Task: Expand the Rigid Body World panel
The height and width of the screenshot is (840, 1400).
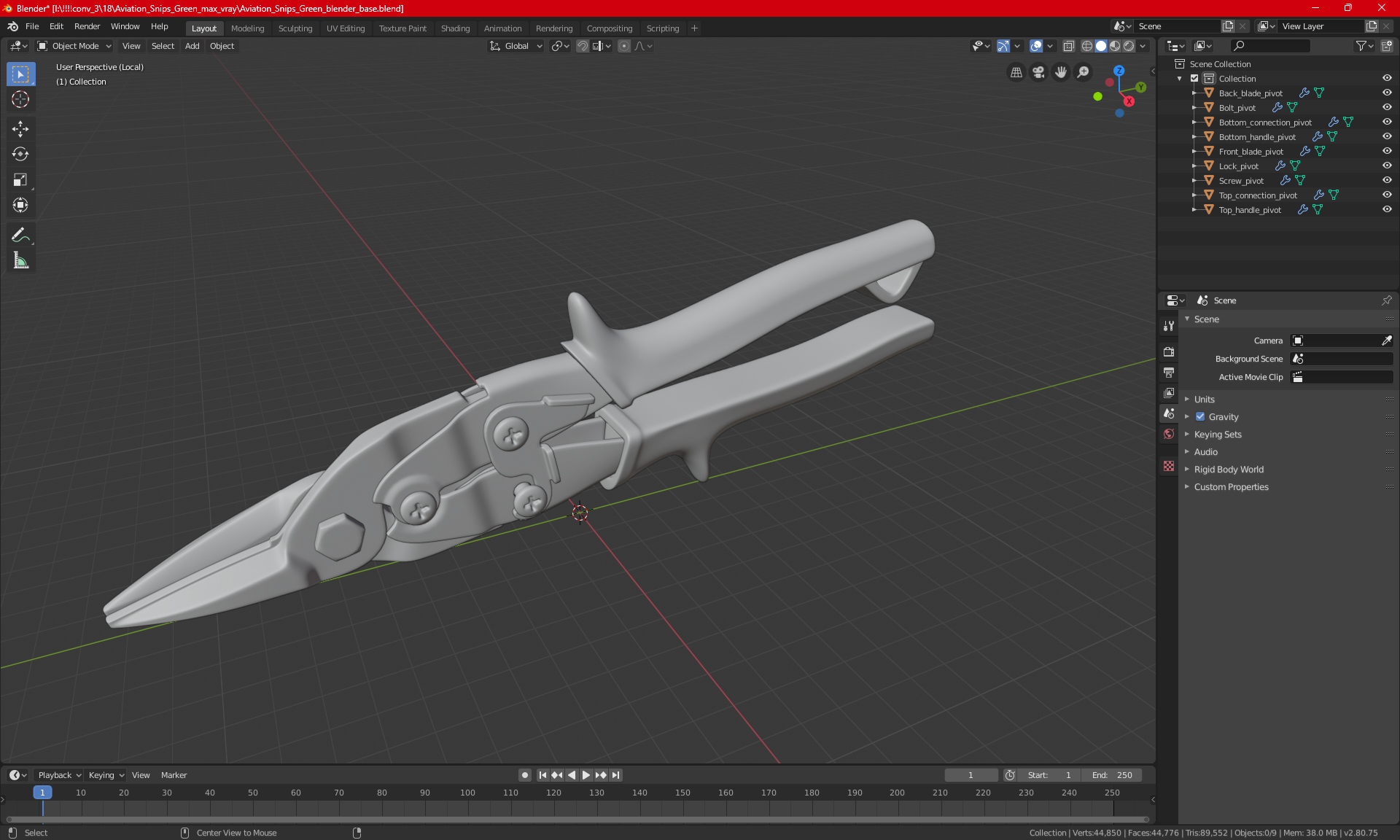Action: pyautogui.click(x=1228, y=469)
